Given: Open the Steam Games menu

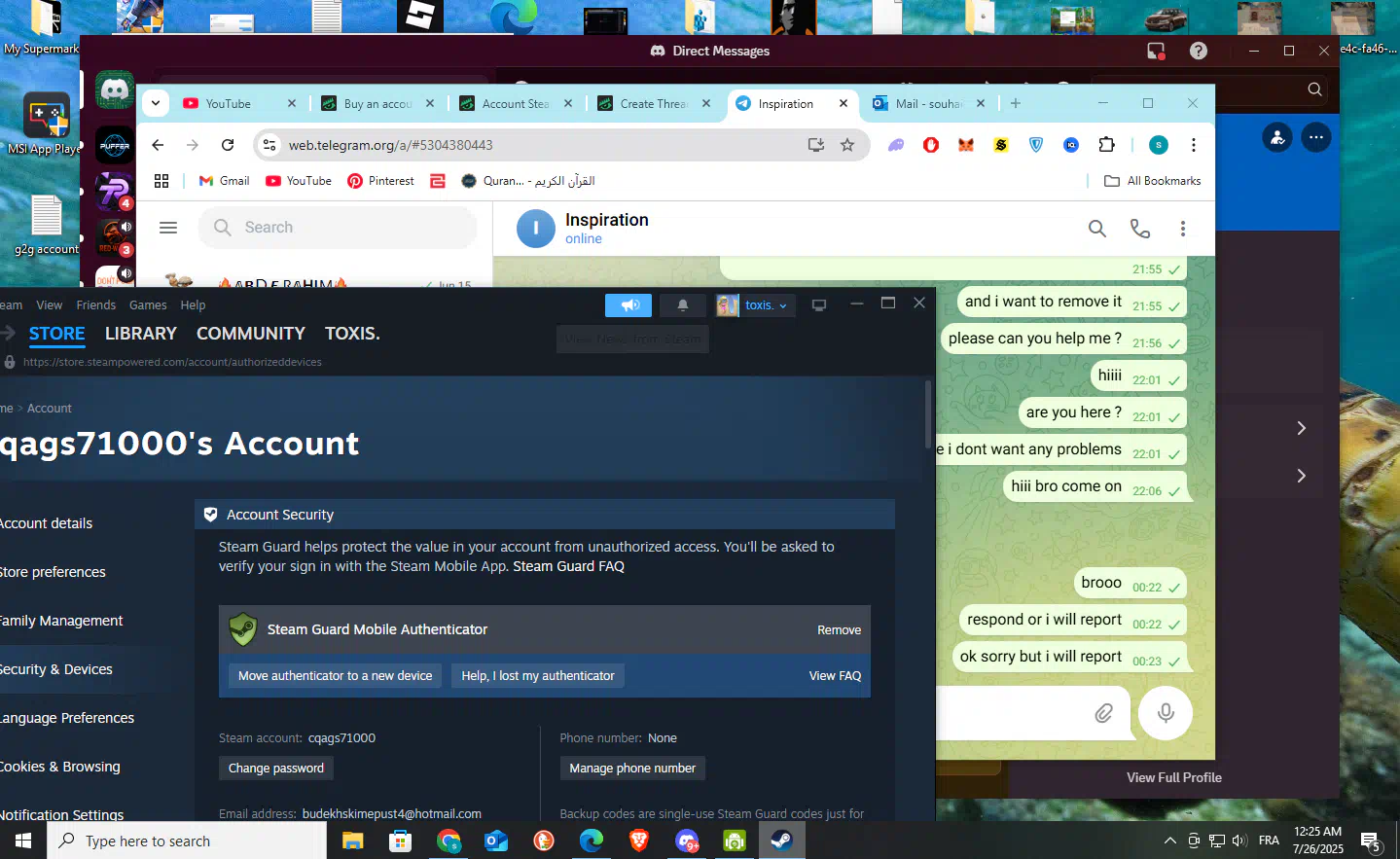Looking at the screenshot, I should pyautogui.click(x=148, y=305).
